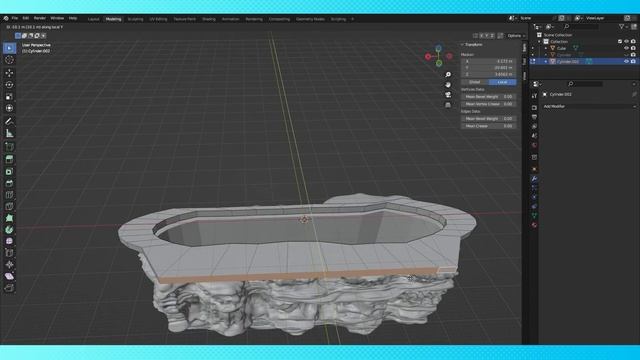Click the Median X value field
The width and height of the screenshot is (640, 360).
pos(489,61)
